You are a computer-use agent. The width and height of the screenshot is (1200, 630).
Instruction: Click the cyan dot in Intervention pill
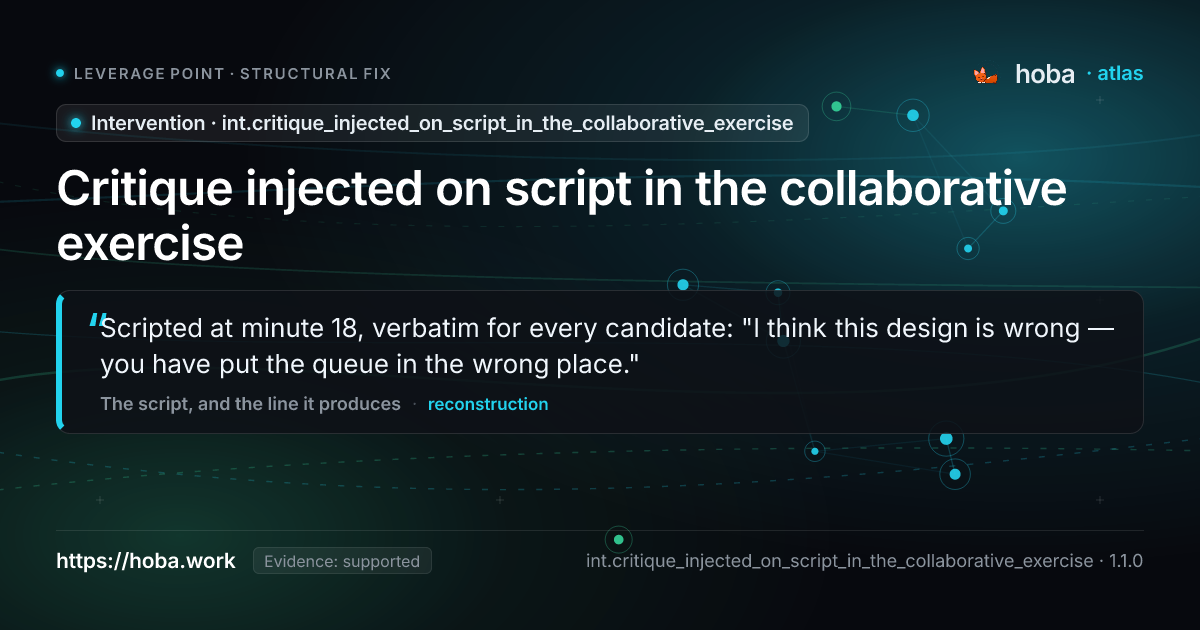[76, 123]
